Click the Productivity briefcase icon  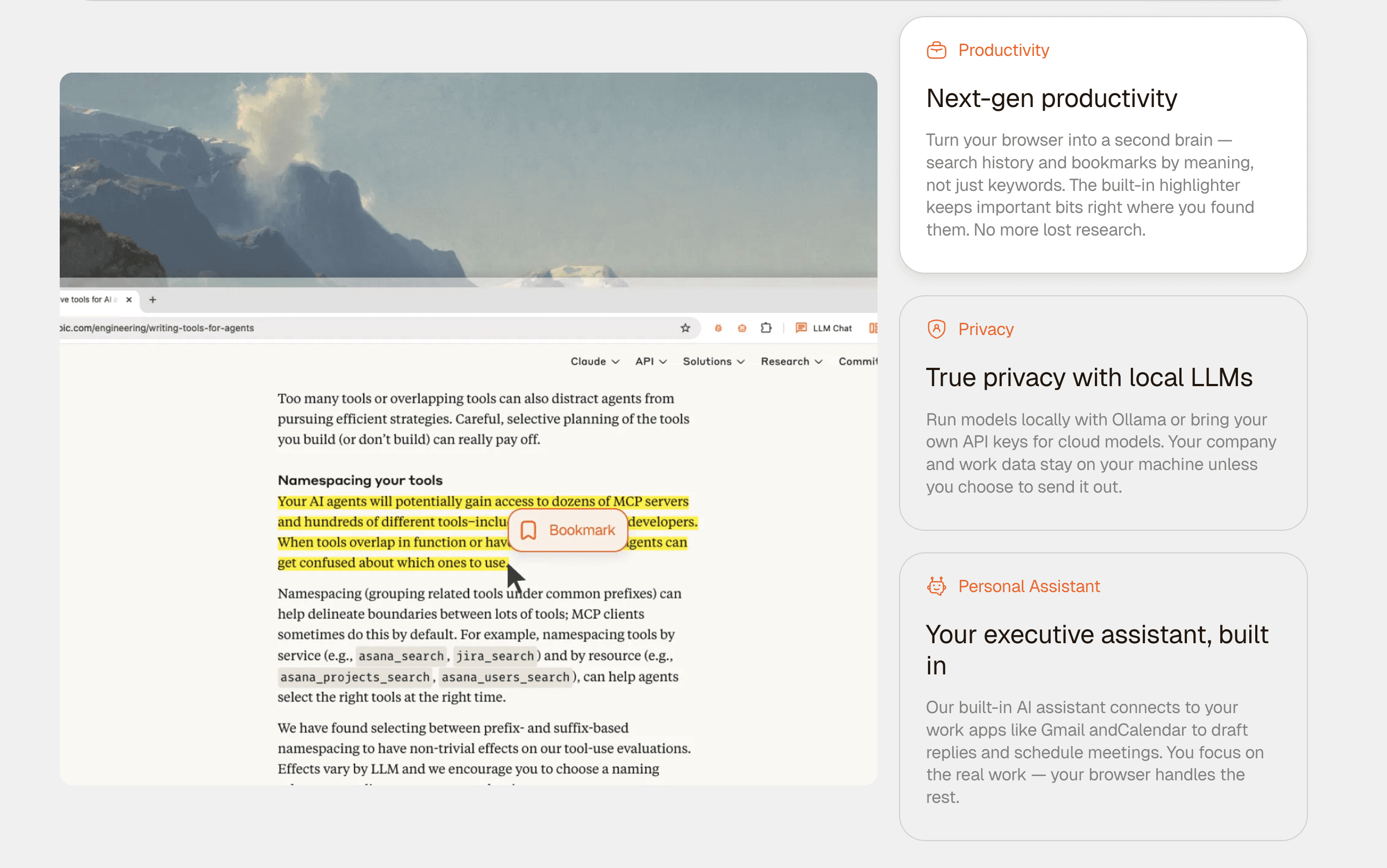936,51
